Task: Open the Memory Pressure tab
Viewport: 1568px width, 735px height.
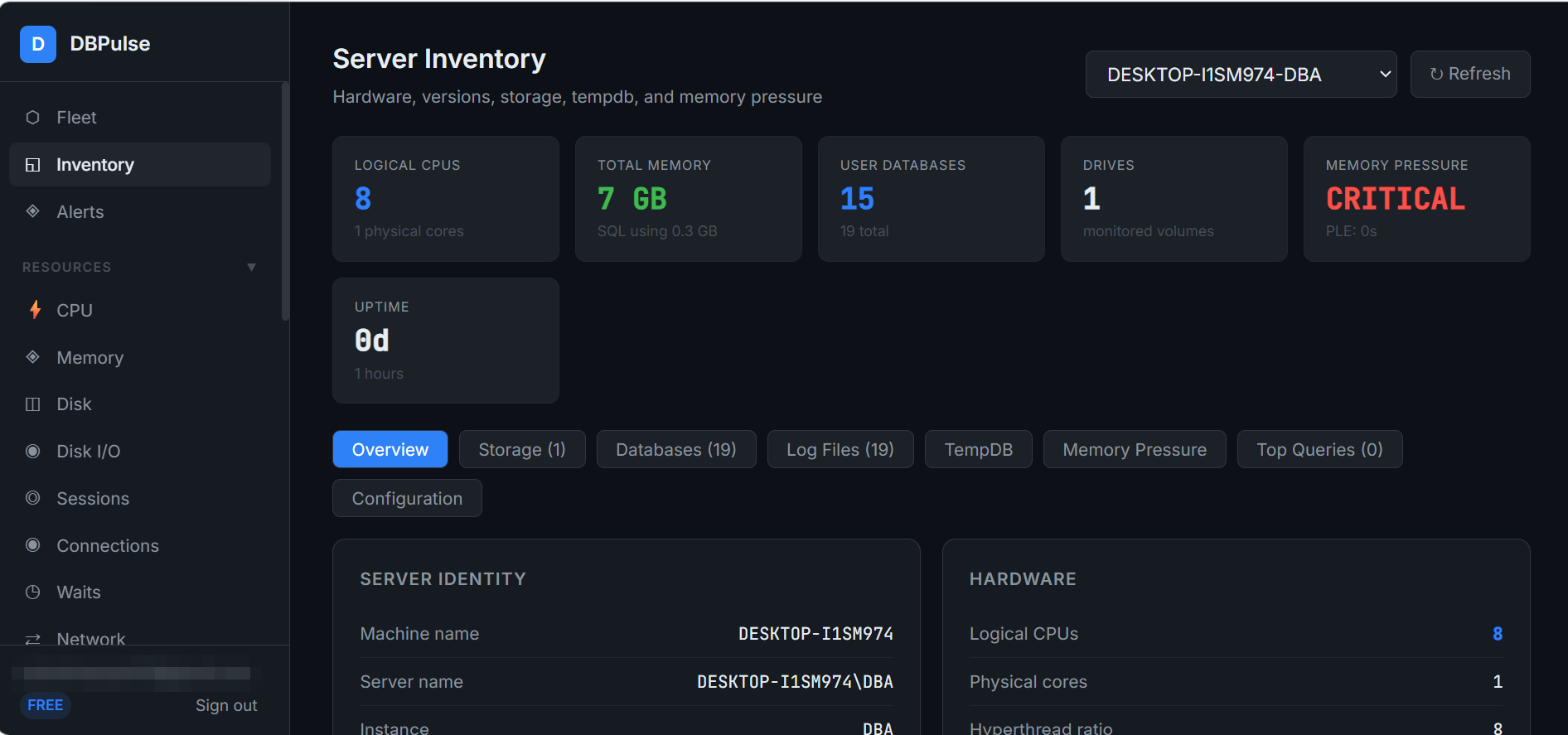Action: pyautogui.click(x=1135, y=449)
